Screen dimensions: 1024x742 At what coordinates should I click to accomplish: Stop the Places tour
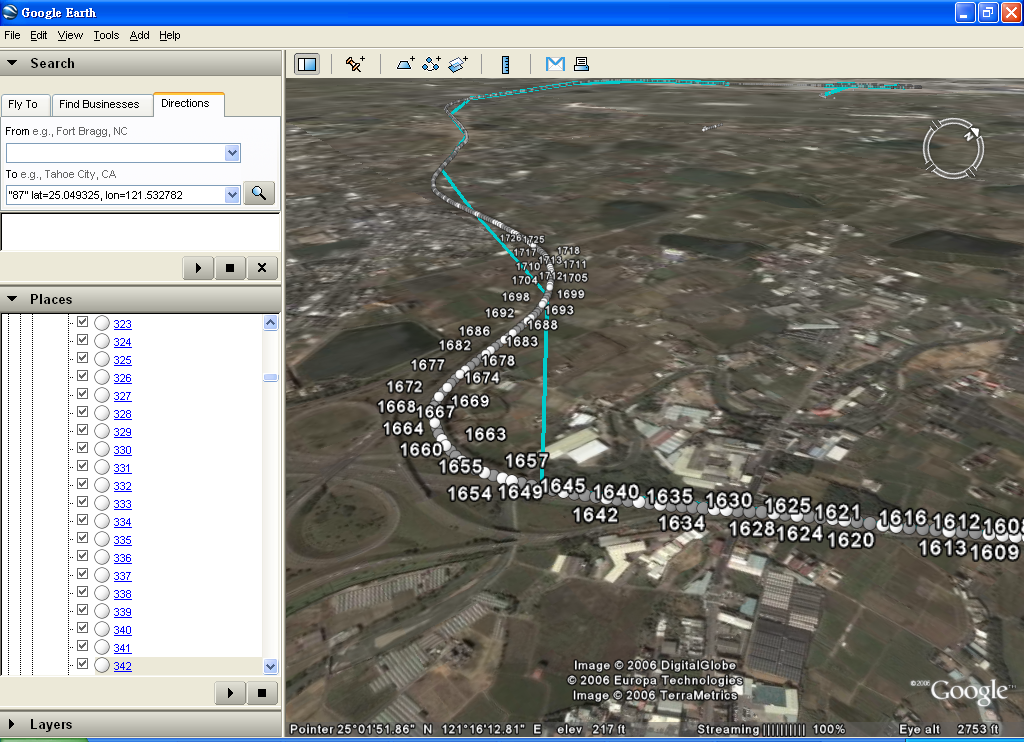[x=262, y=693]
